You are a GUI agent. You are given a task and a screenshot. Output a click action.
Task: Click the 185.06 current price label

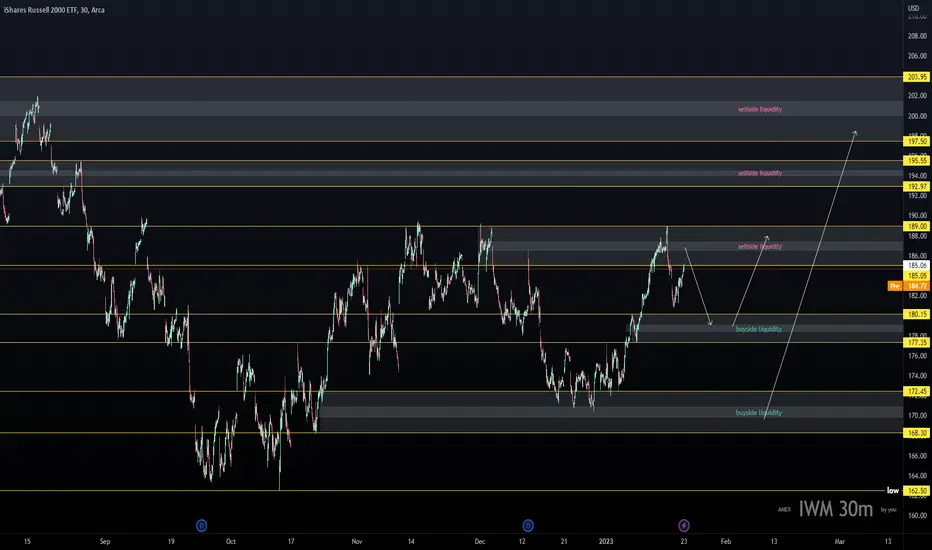coord(917,265)
